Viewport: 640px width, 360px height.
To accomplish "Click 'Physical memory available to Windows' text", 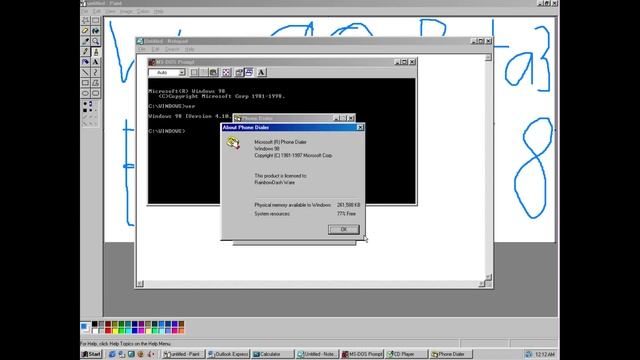I will click(293, 205).
